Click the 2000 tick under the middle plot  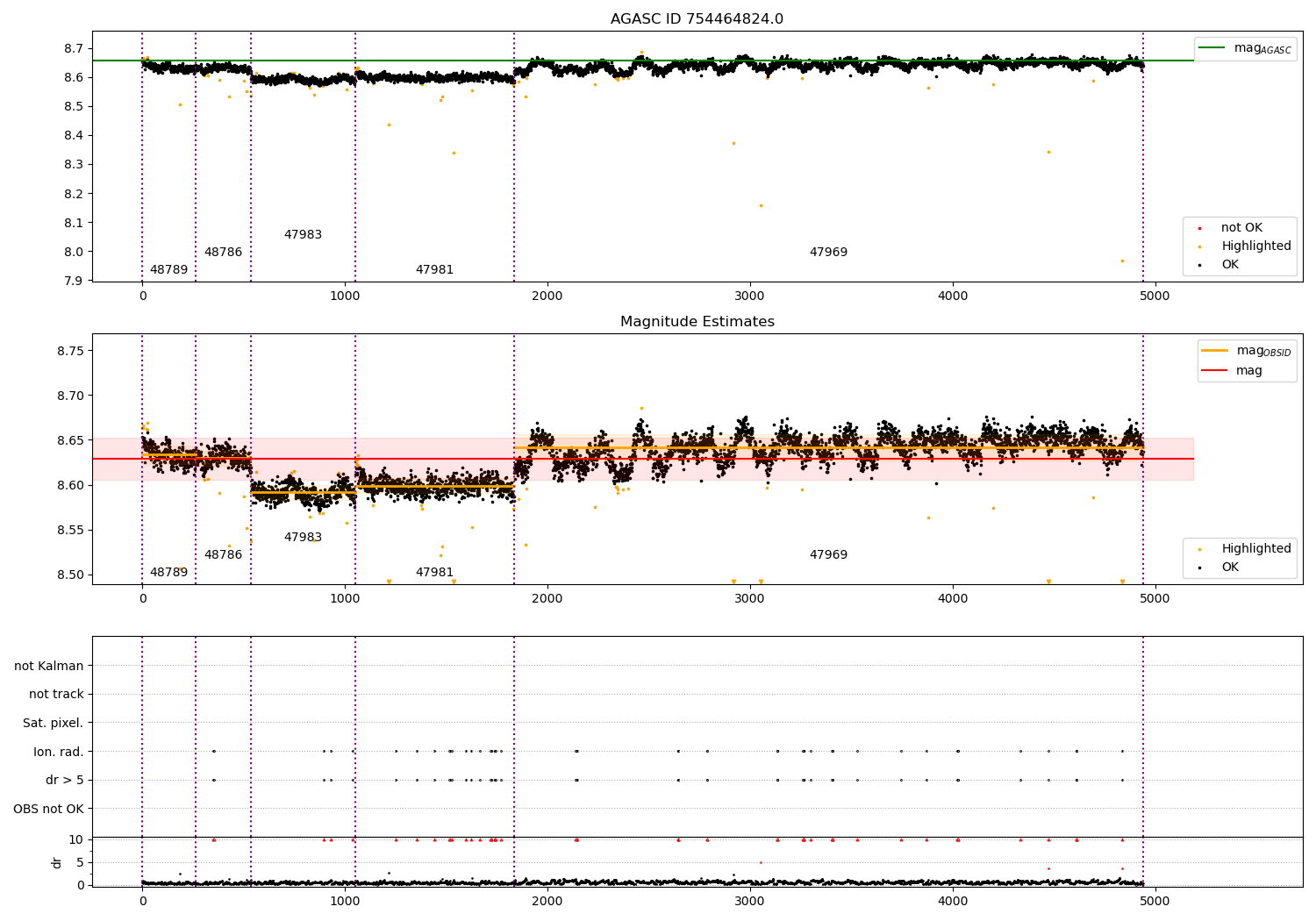pyautogui.click(x=547, y=599)
